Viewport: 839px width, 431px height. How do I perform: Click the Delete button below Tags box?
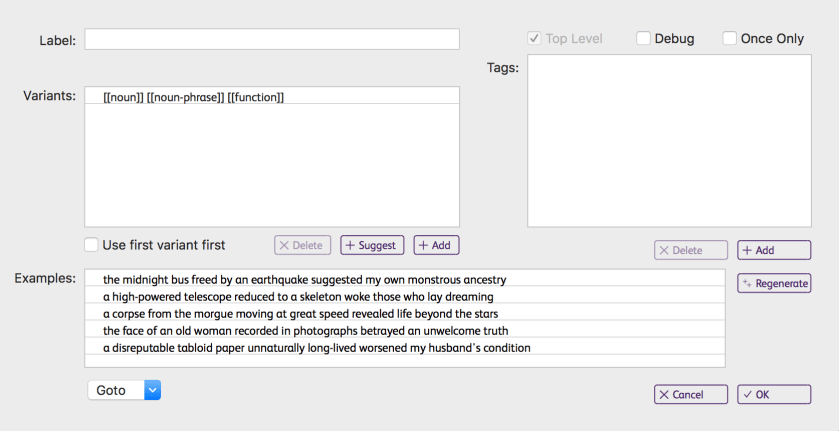point(691,250)
